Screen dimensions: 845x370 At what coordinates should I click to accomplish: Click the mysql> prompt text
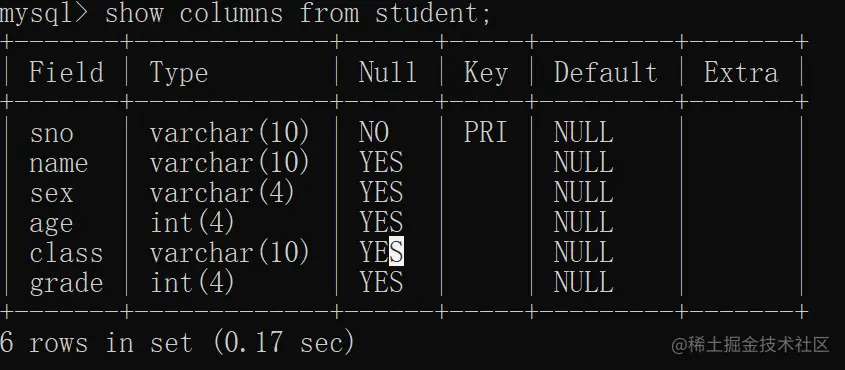(44, 14)
